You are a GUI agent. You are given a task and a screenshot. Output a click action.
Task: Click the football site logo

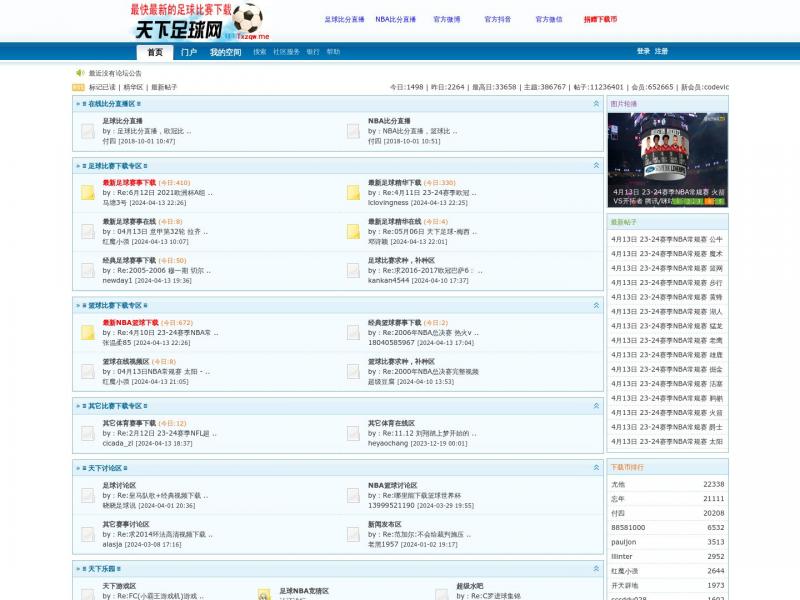pos(198,22)
